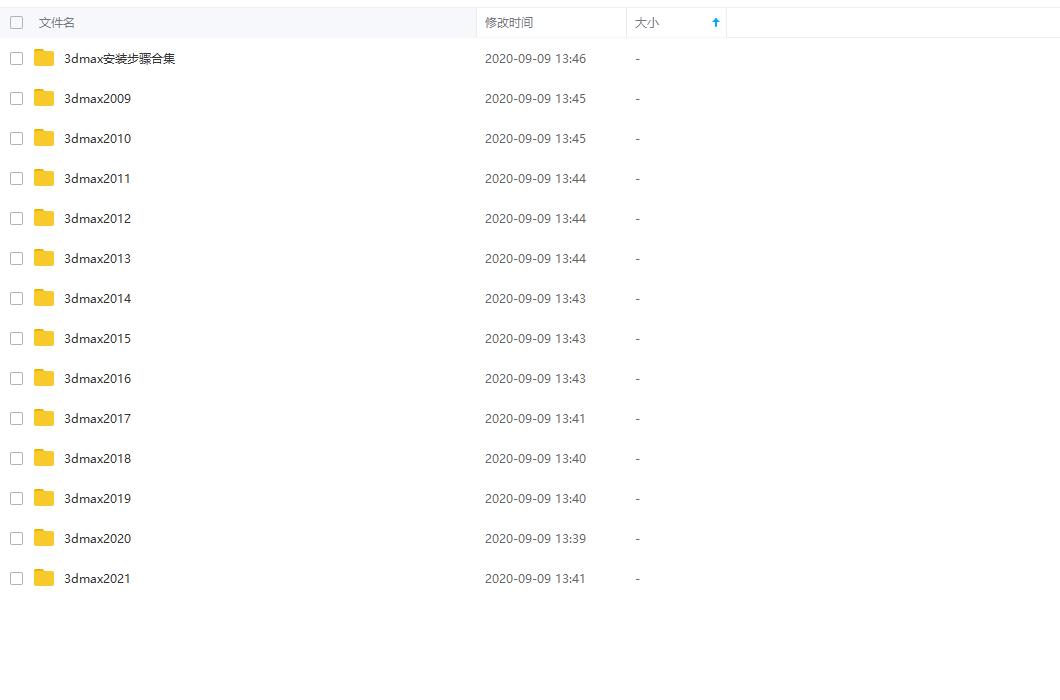Click the date 2020-09-09 13:39

pos(535,538)
